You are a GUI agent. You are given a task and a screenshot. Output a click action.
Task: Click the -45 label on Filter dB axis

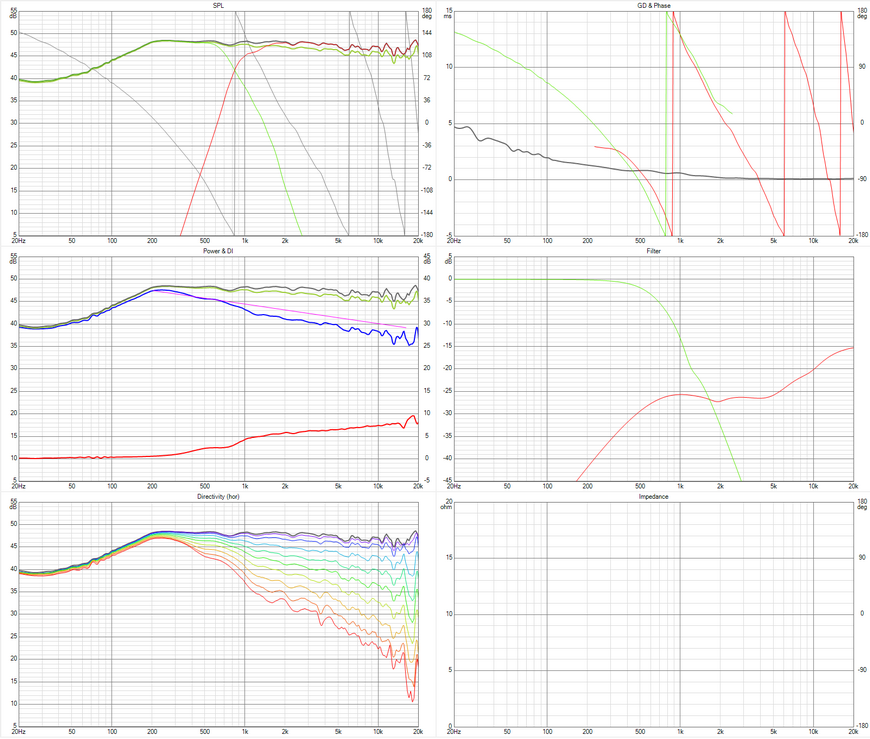click(447, 481)
